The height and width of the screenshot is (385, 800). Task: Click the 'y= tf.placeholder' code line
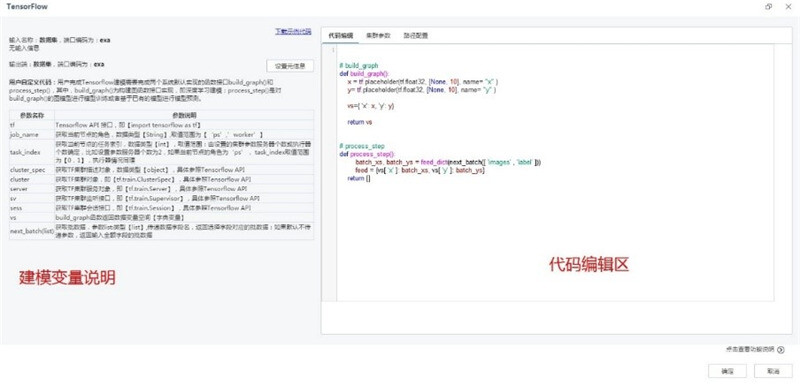pyautogui.click(x=421, y=90)
